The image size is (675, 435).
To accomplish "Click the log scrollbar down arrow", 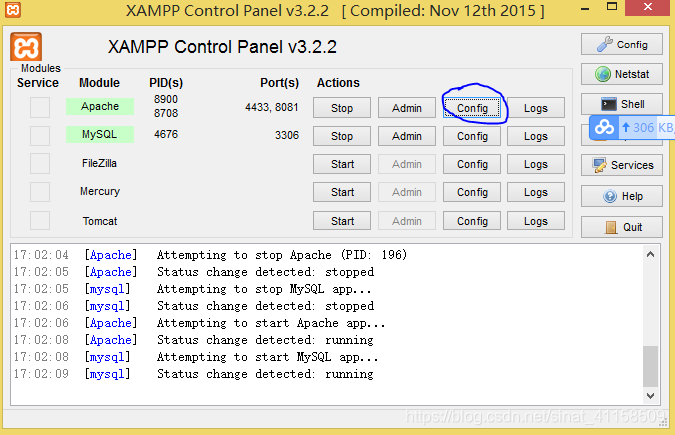I will (650, 396).
